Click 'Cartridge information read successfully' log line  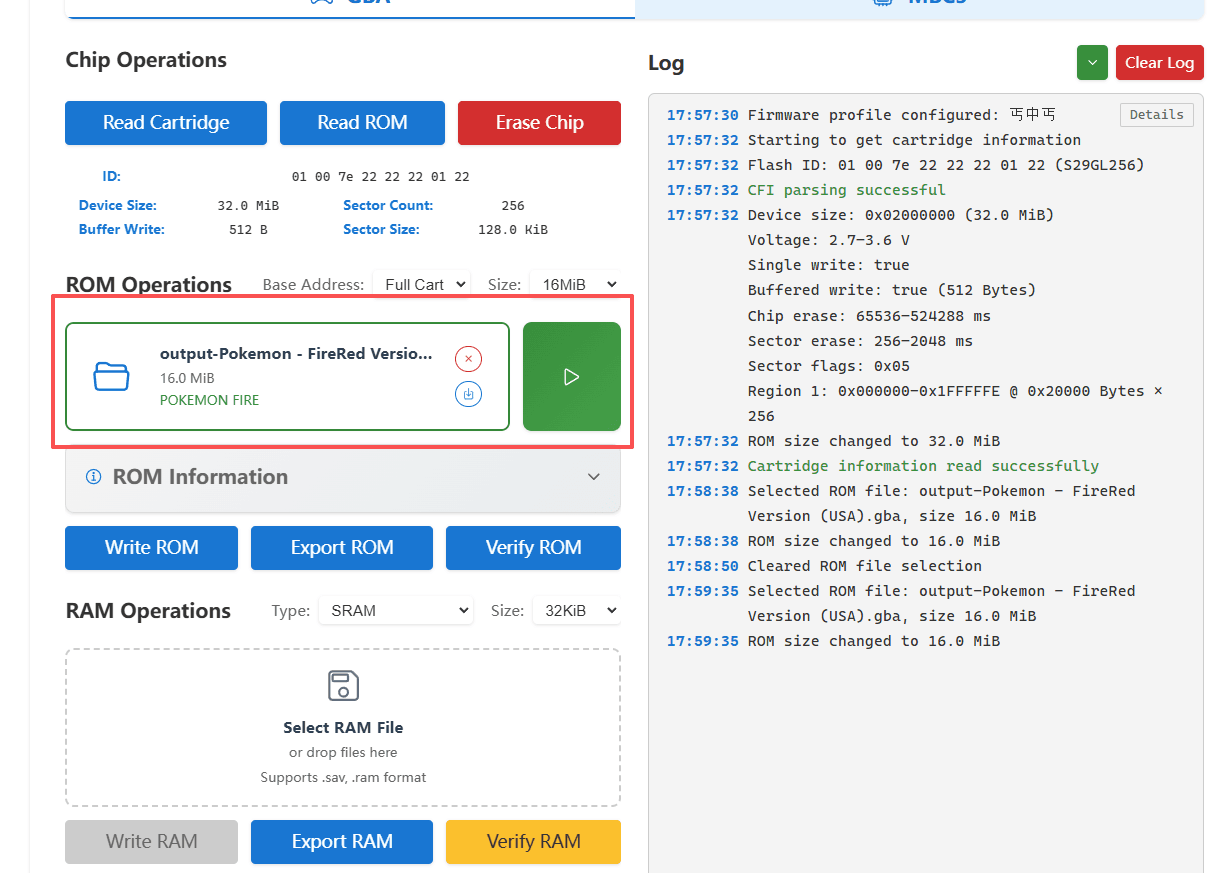(x=923, y=466)
